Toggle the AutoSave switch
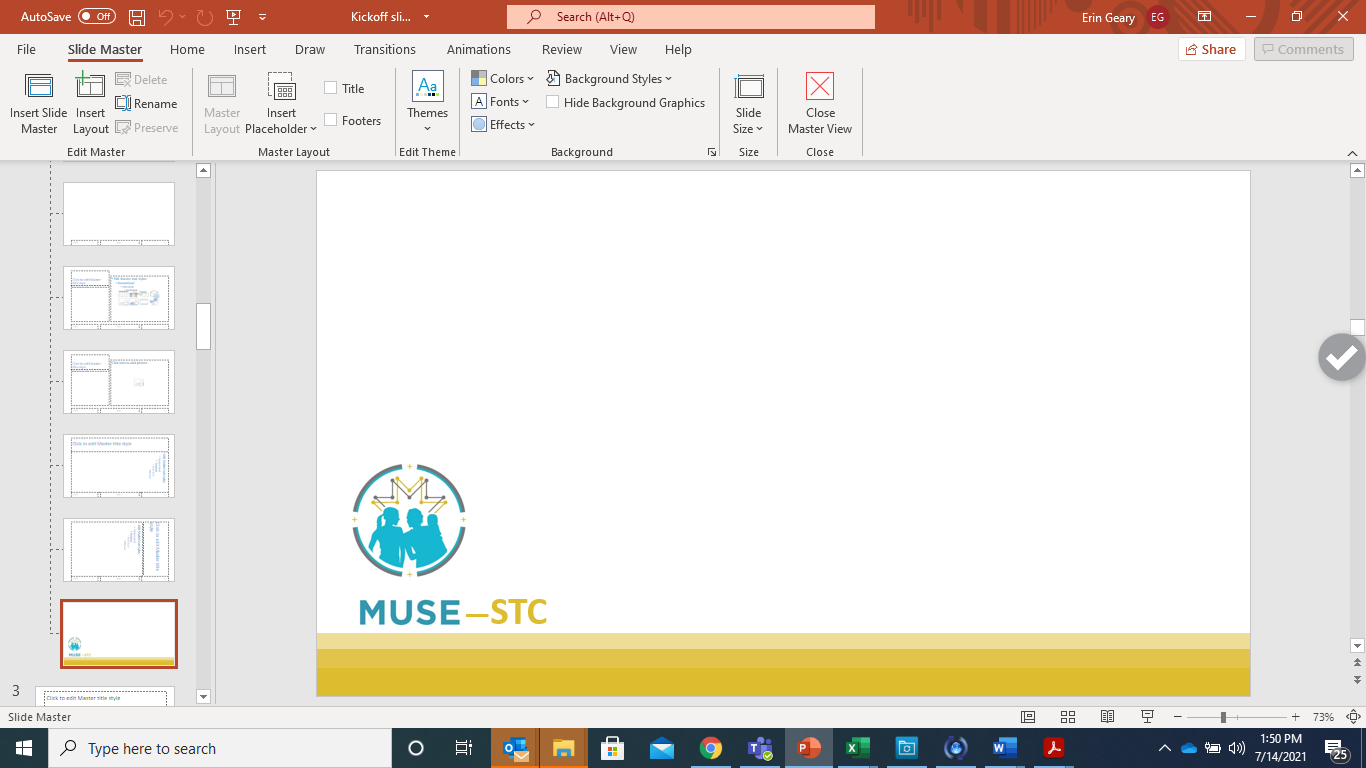The width and height of the screenshot is (1366, 768). (x=97, y=17)
